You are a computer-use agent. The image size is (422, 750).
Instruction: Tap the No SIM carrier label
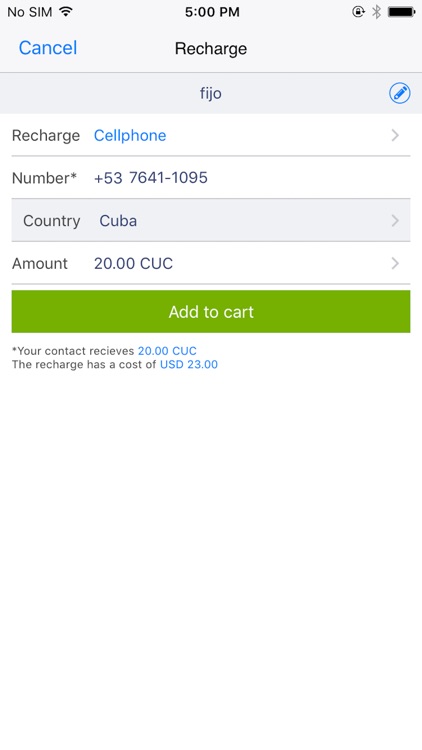(30, 12)
